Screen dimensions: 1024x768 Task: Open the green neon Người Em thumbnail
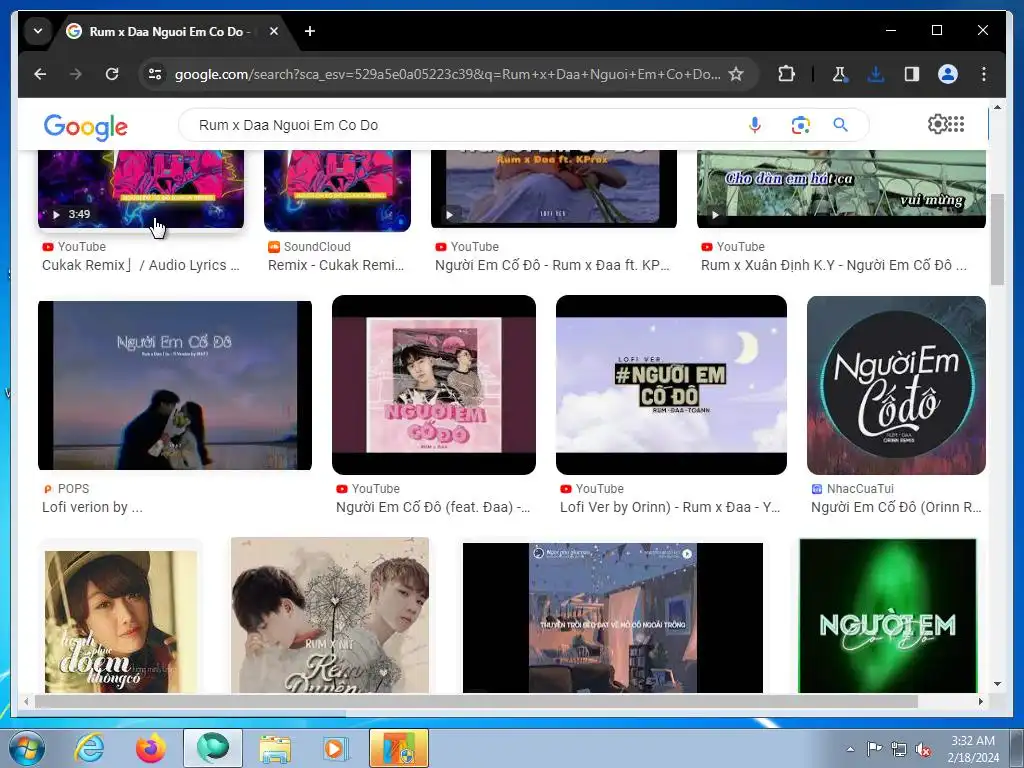[x=888, y=616]
